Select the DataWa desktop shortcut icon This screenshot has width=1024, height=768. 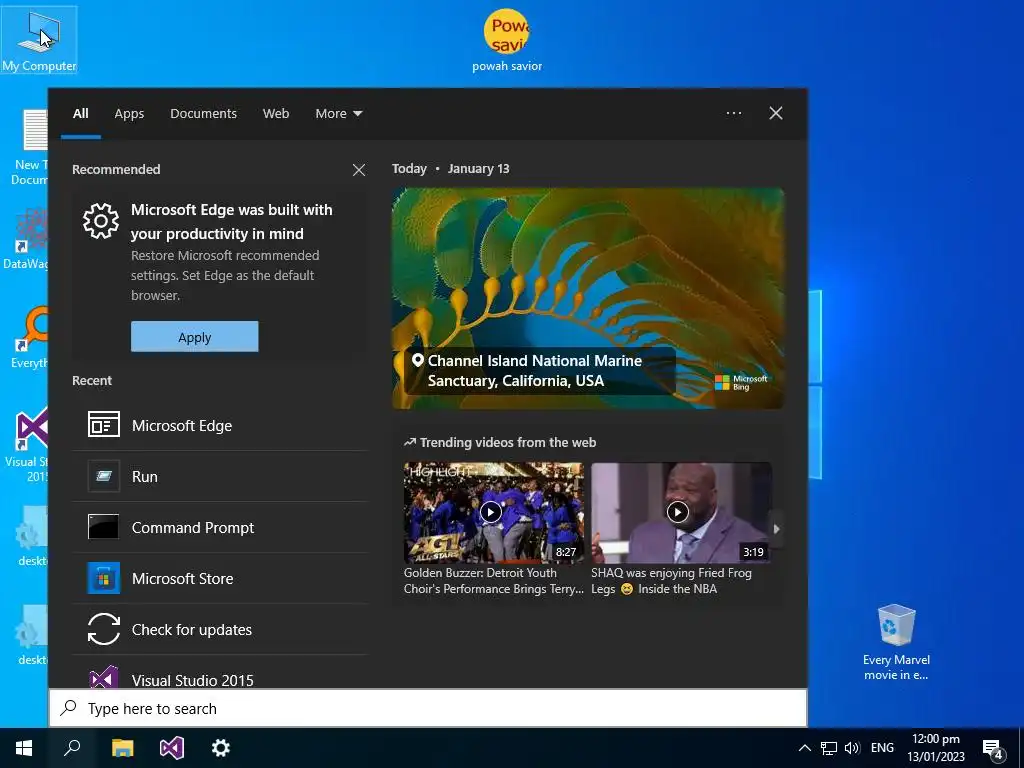click(26, 238)
